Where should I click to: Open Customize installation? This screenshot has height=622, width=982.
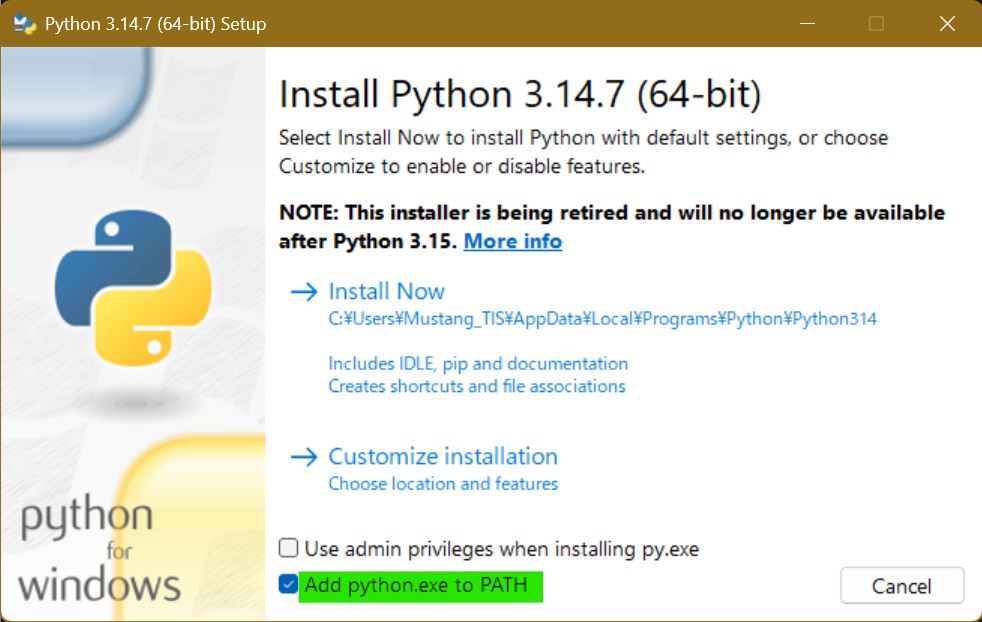[443, 457]
